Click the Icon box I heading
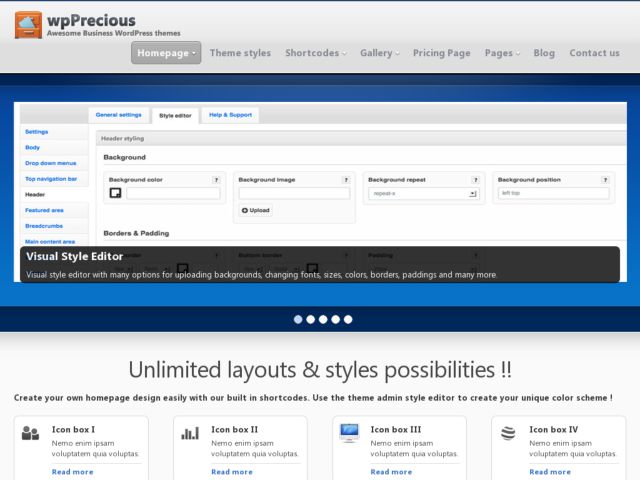Image resolution: width=640 pixels, height=480 pixels. tap(73, 429)
